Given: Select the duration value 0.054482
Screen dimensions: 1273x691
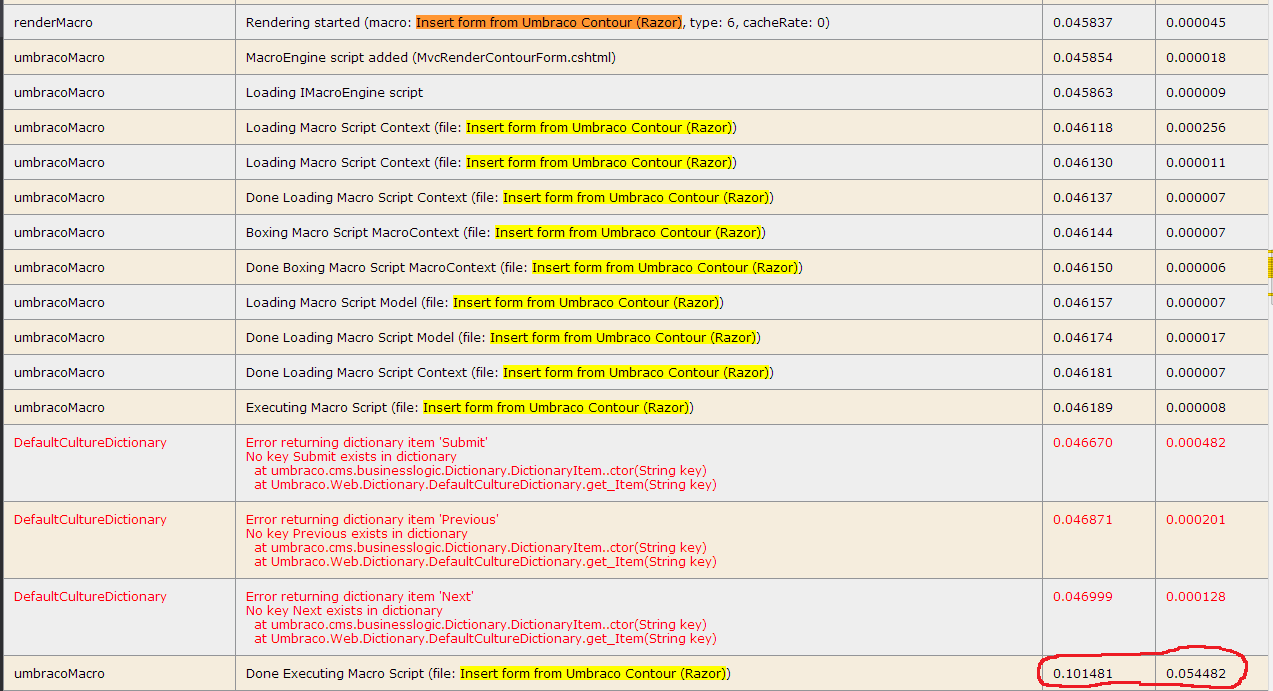Looking at the screenshot, I should [1196, 673].
